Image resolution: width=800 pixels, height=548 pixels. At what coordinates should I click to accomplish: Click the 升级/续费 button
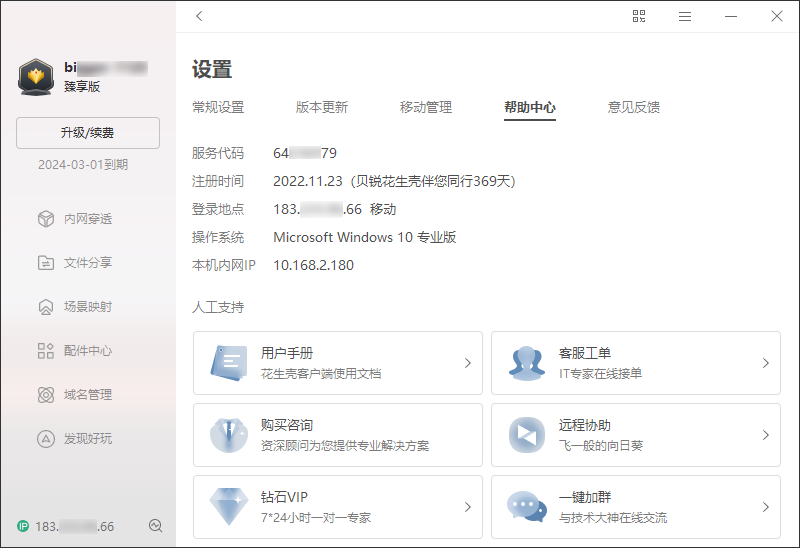88,133
